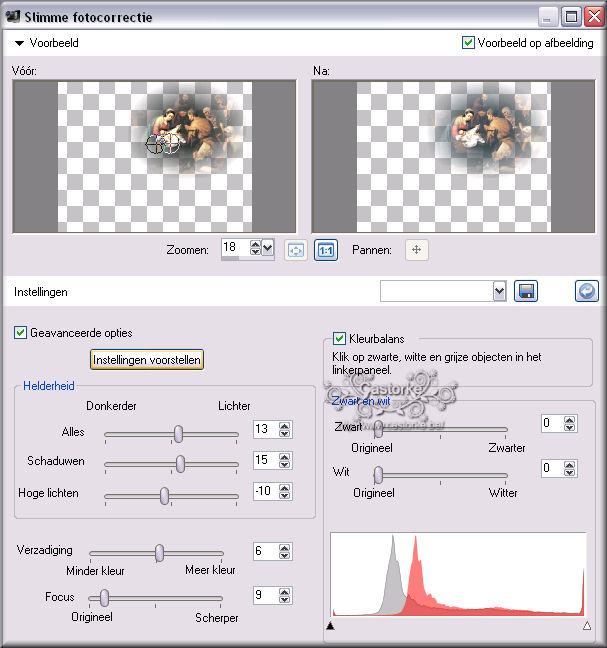
Task: Click the Zwart spinner arrows
Action: (569, 424)
